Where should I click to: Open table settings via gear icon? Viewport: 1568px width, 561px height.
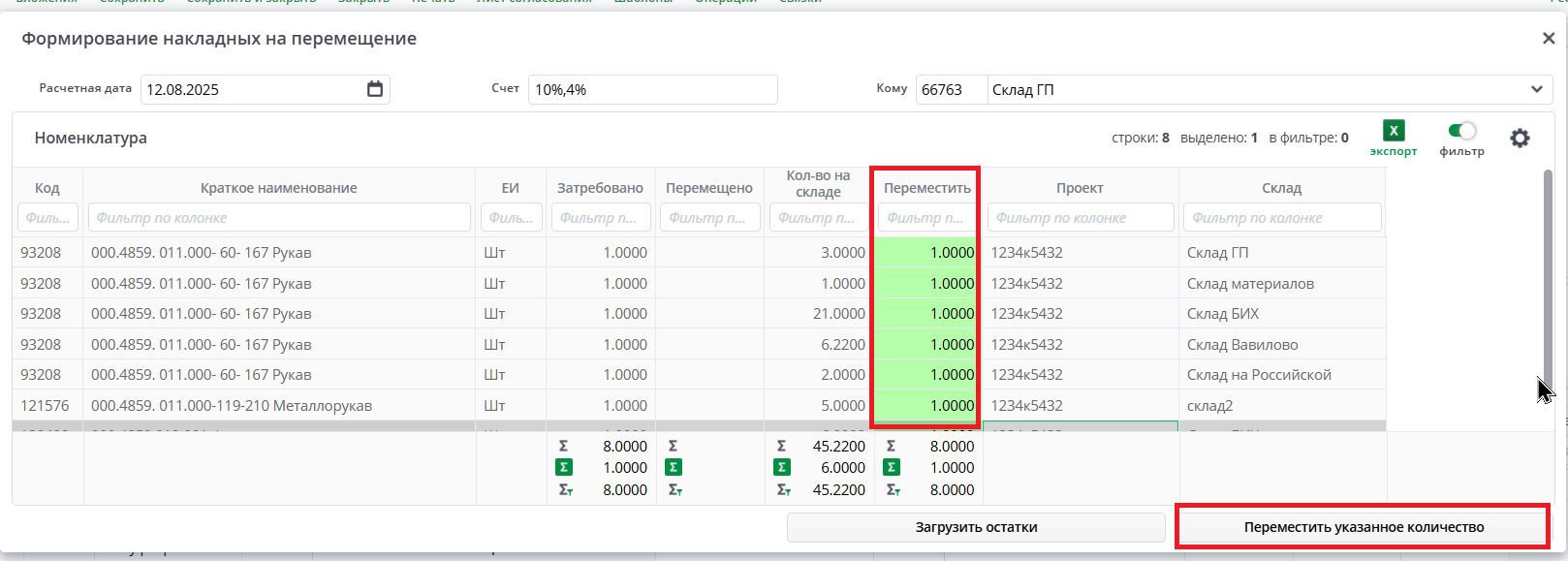[1520, 139]
